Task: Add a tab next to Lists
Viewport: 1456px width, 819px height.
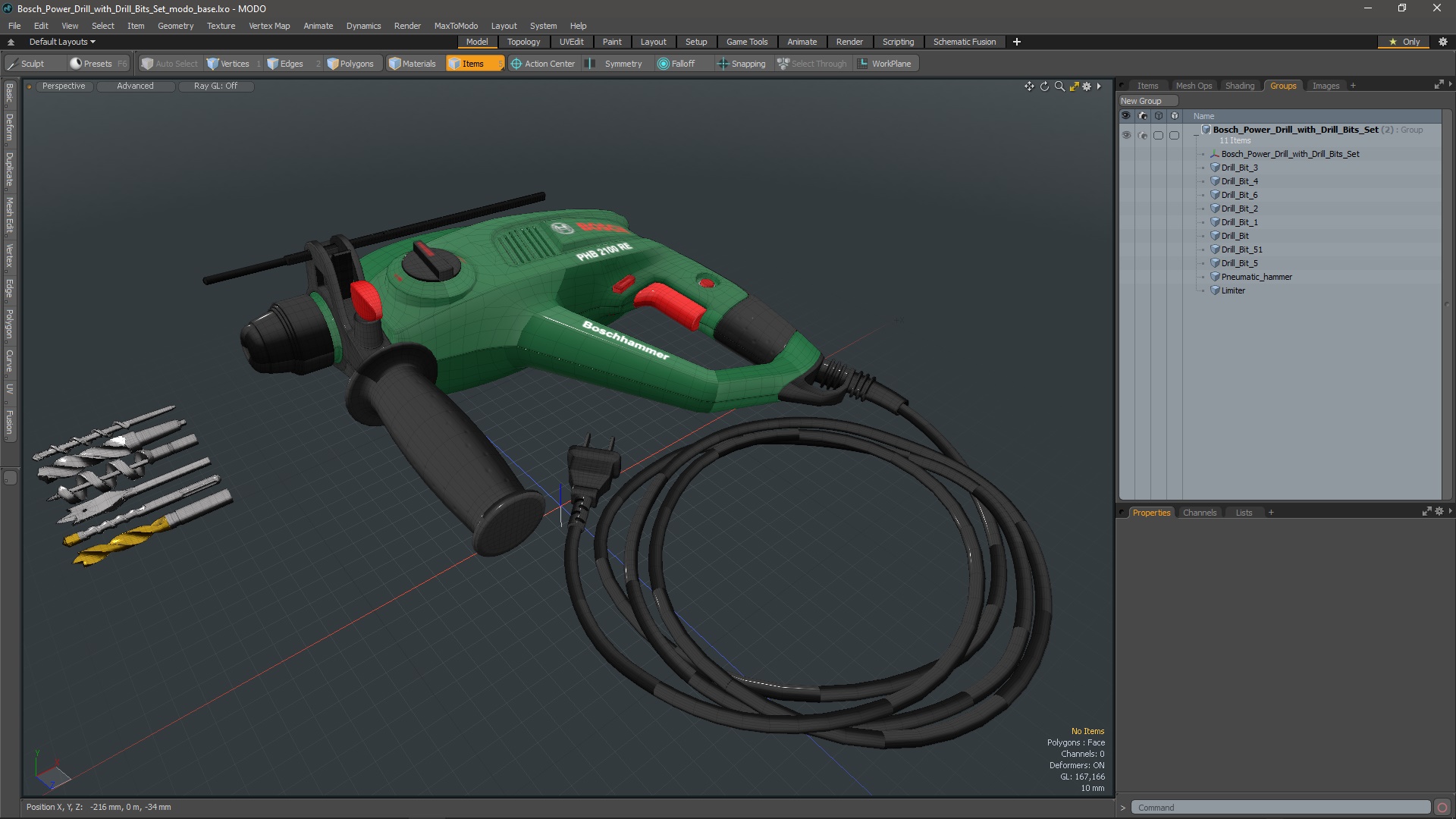Action: pyautogui.click(x=1271, y=513)
